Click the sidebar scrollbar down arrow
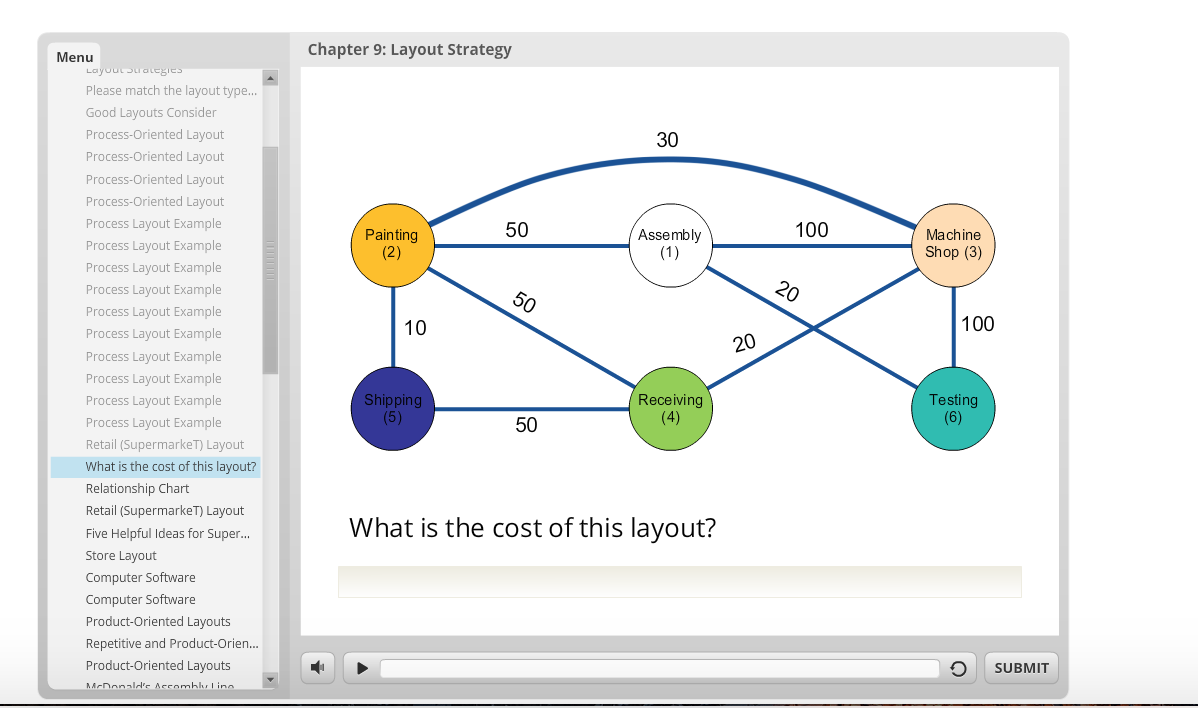This screenshot has width=1198, height=708. [270, 680]
